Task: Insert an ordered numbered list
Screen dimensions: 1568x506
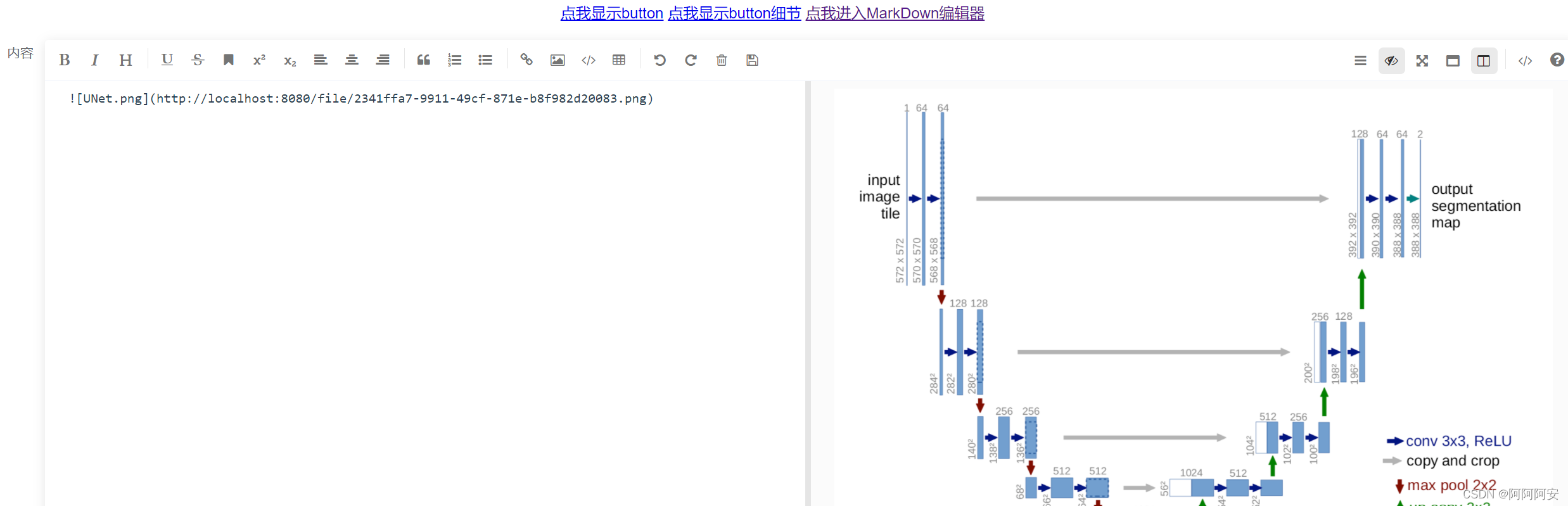Action: pos(454,60)
